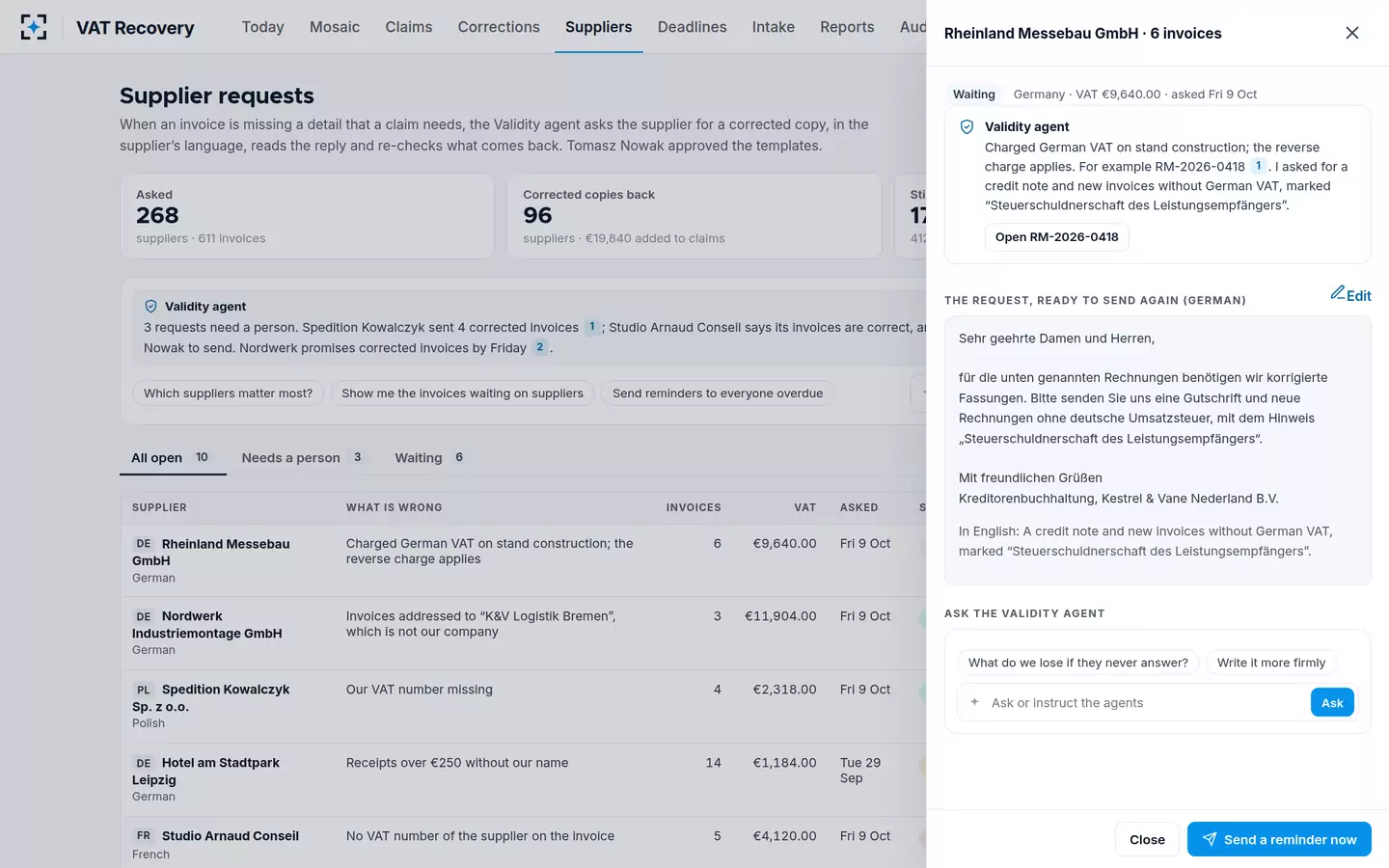Filter requests by Waiting
Image resolution: width=1389 pixels, height=868 pixels.
pyautogui.click(x=431, y=458)
